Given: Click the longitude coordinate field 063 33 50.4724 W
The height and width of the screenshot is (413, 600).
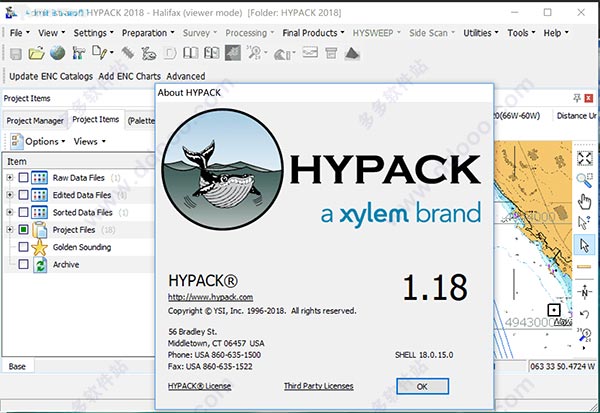Looking at the screenshot, I should pos(562,366).
